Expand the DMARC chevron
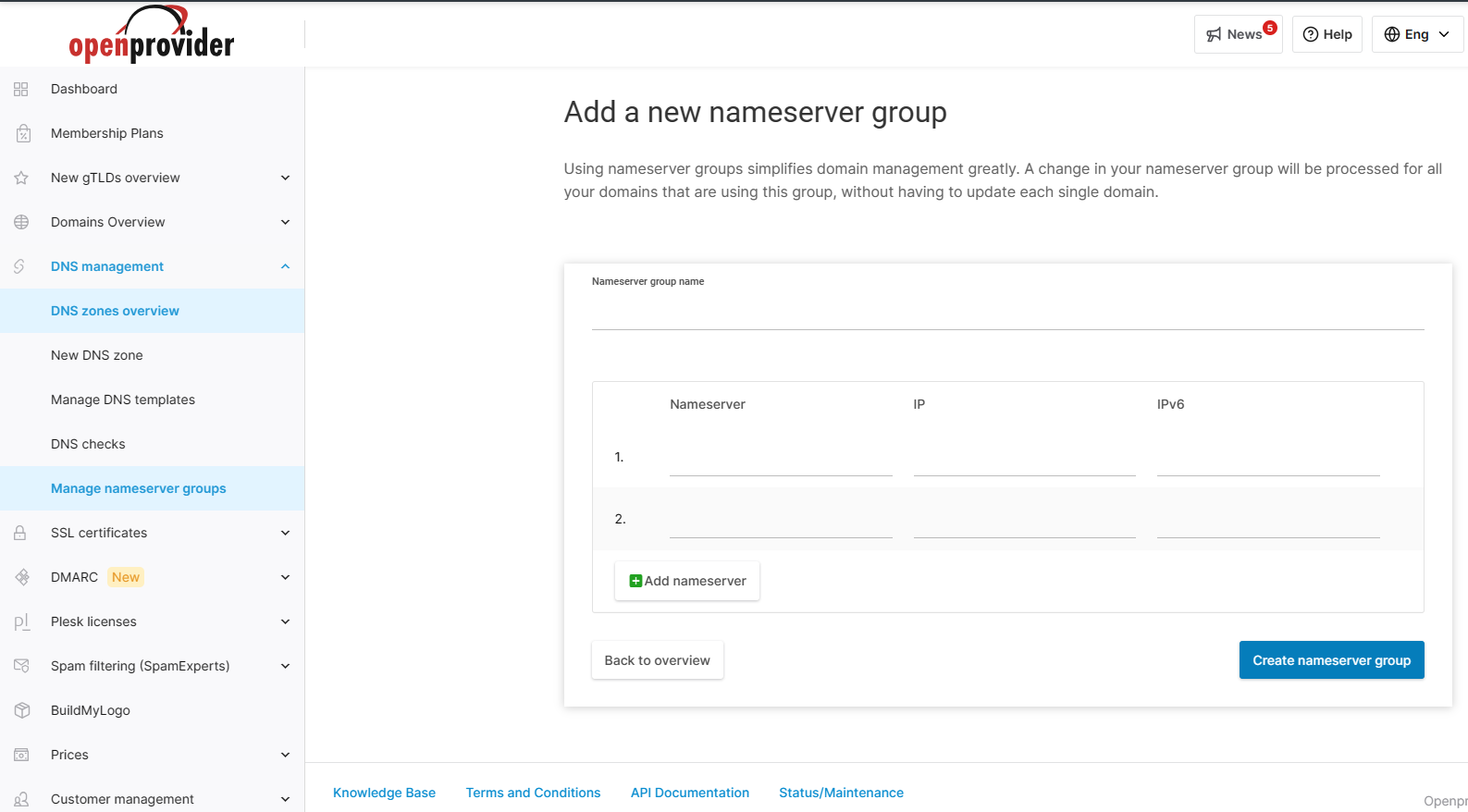 [x=286, y=577]
